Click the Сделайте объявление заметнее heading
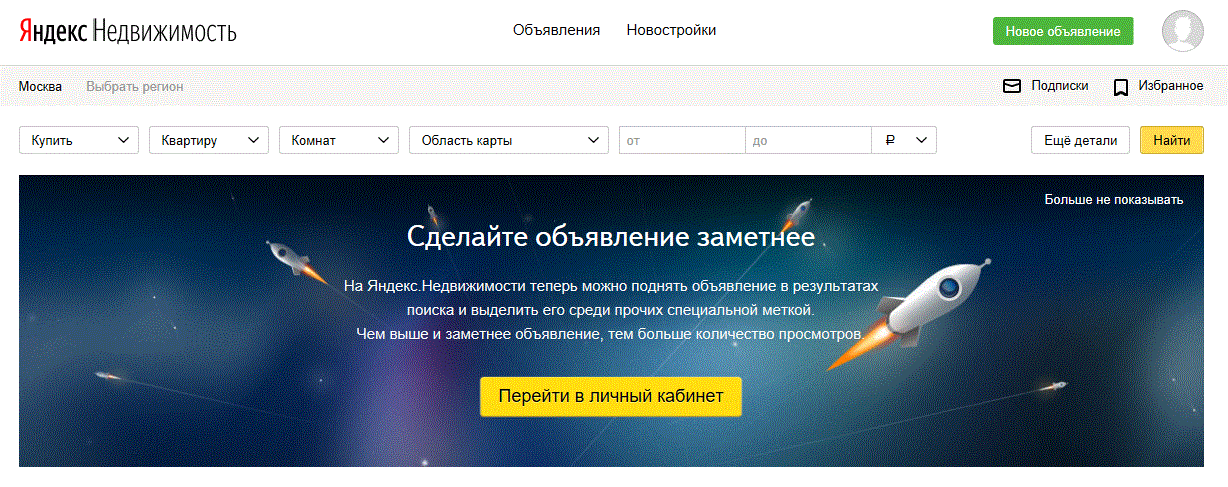The width and height of the screenshot is (1228, 487). (611, 237)
